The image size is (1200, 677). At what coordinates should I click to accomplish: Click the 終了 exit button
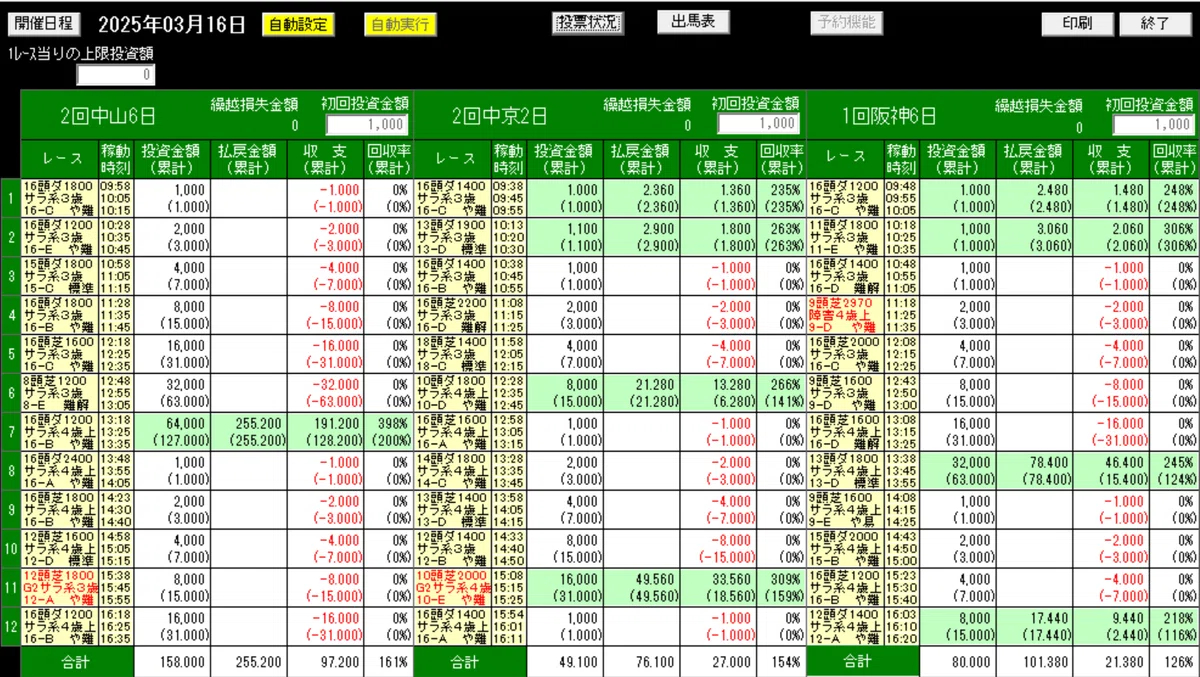[1156, 23]
